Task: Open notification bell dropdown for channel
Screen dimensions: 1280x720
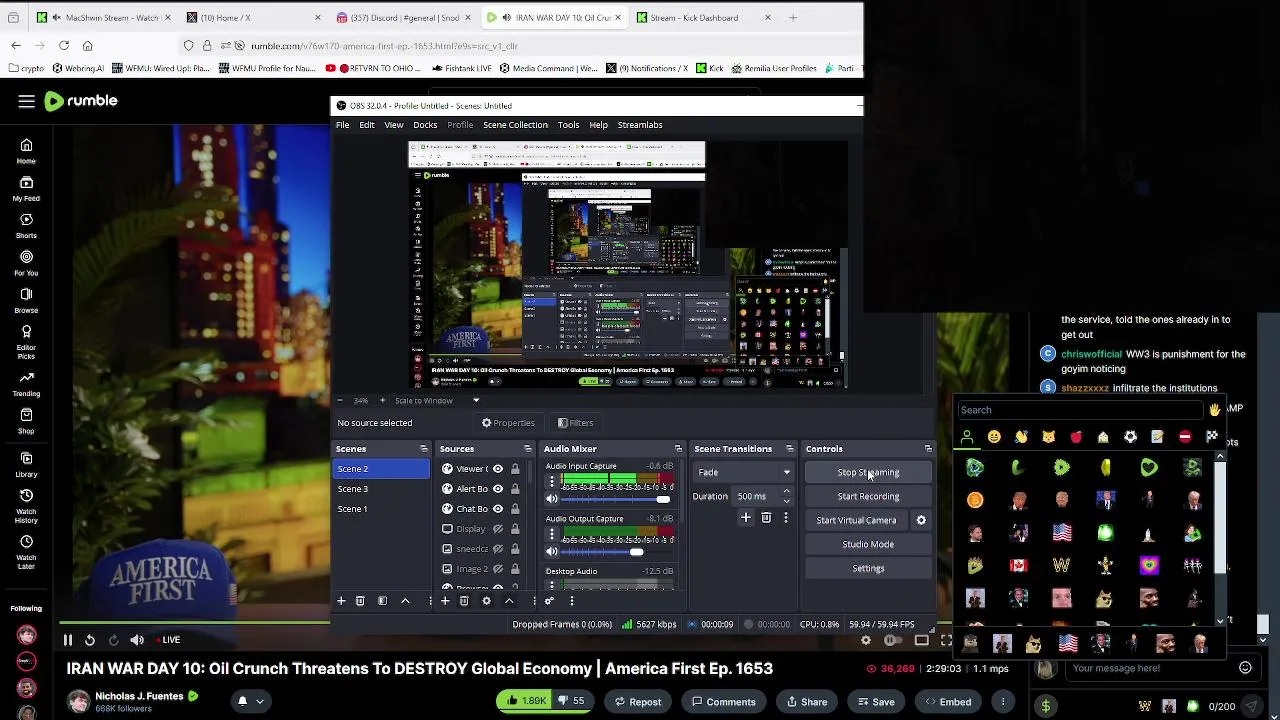Action: (x=250, y=702)
